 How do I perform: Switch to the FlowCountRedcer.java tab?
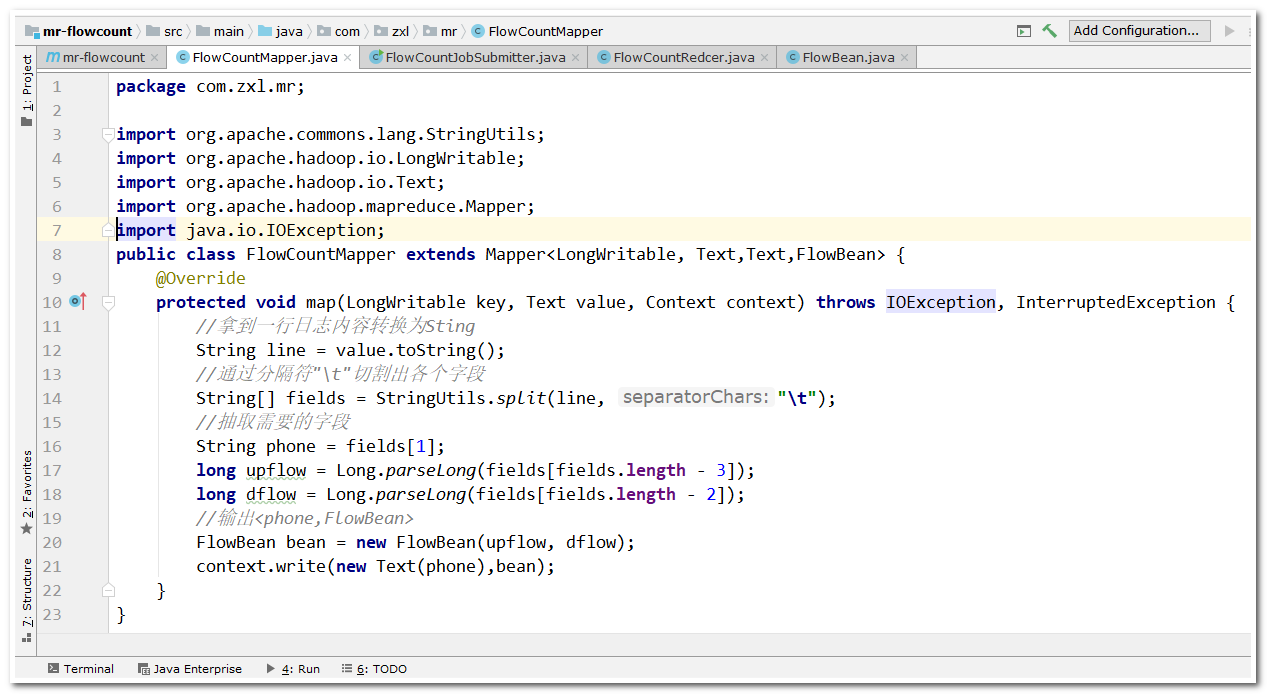pyautogui.click(x=683, y=58)
